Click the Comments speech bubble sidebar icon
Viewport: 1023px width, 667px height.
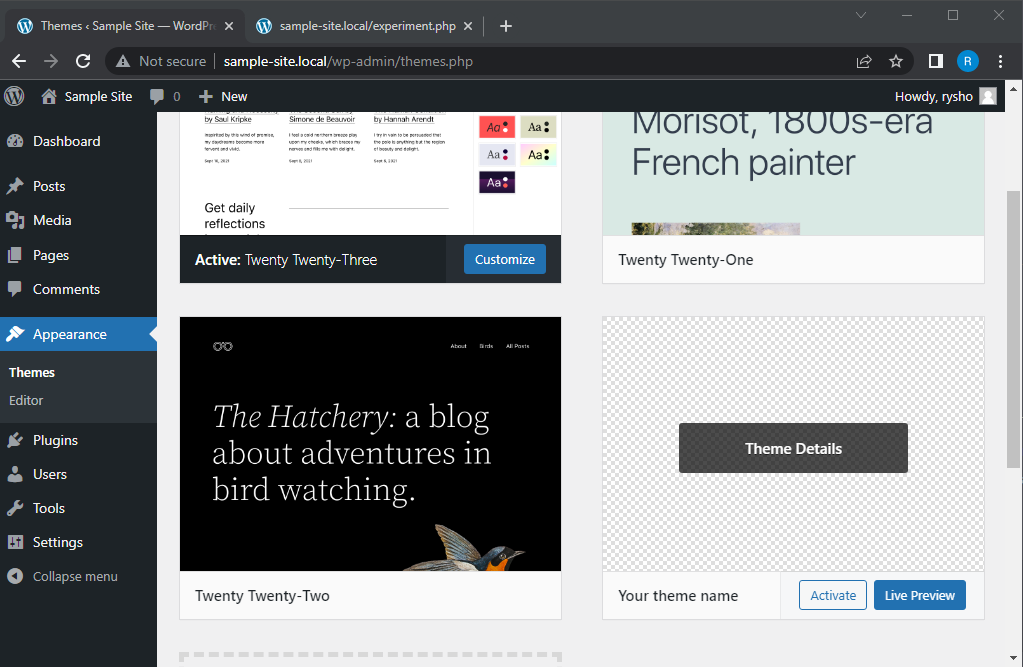15,289
